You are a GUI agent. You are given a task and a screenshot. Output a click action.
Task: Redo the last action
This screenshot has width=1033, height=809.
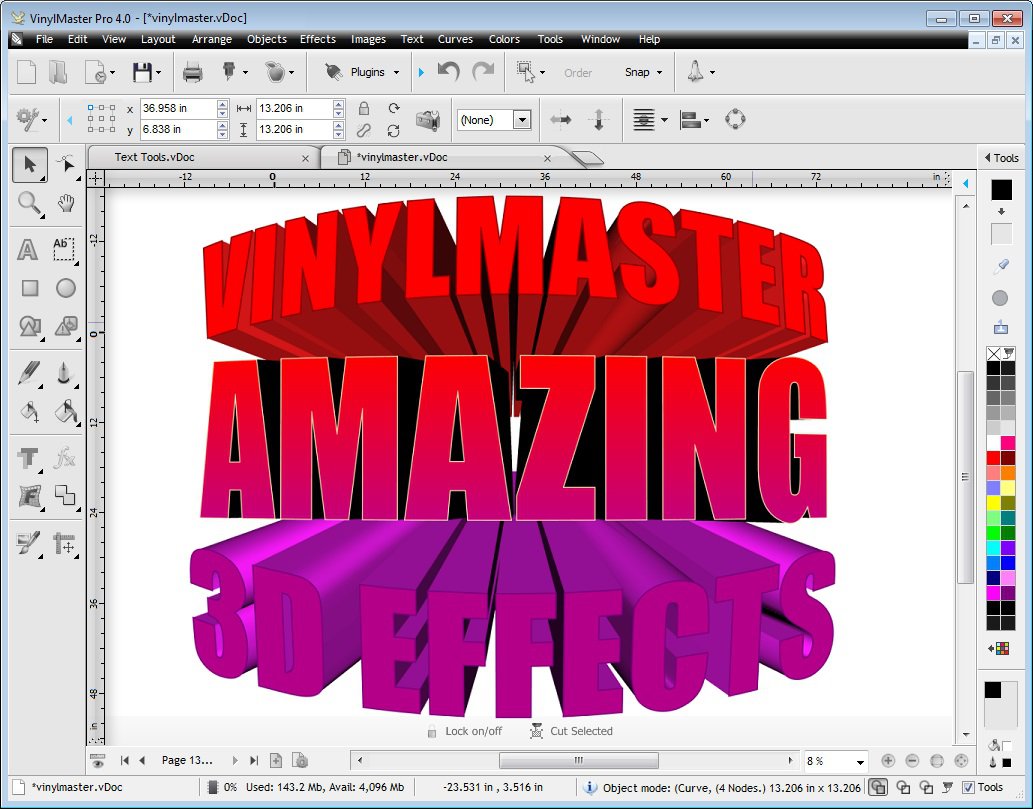(x=484, y=71)
